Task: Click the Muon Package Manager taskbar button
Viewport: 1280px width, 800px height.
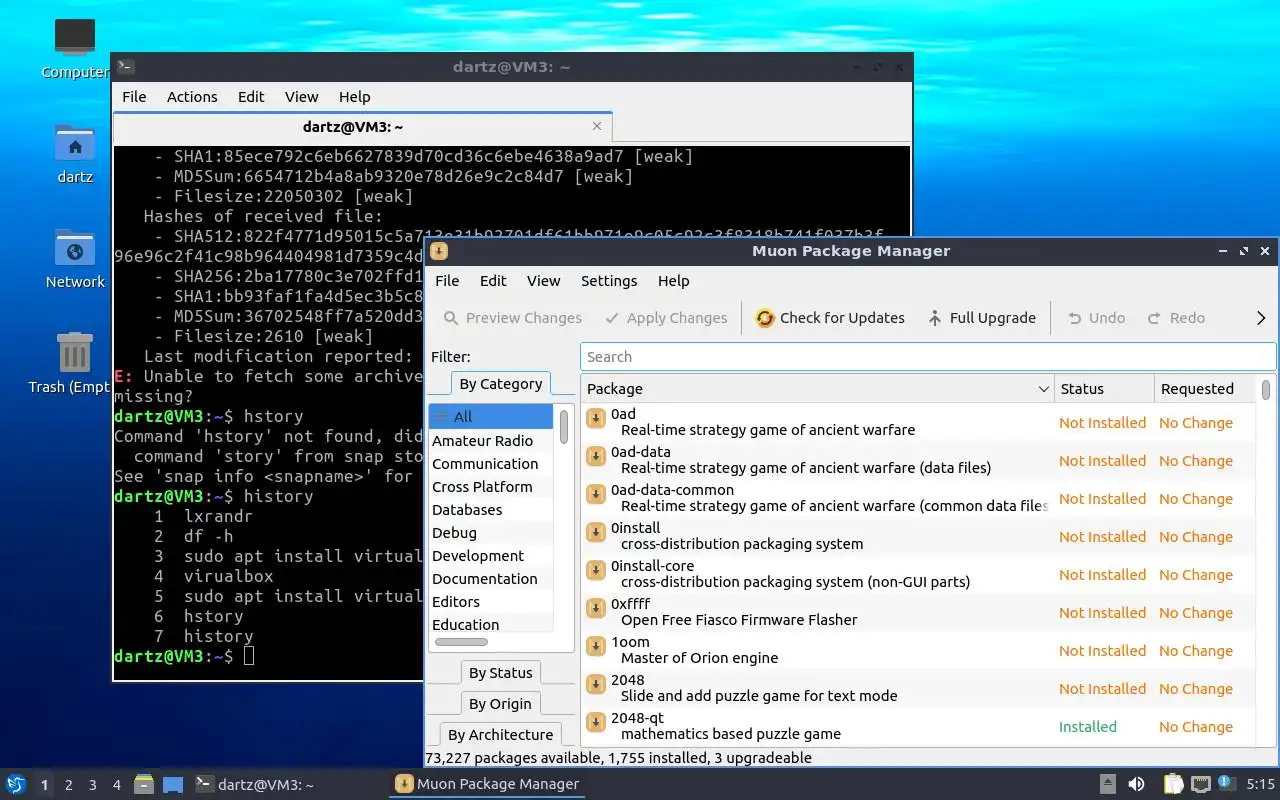Action: [487, 785]
